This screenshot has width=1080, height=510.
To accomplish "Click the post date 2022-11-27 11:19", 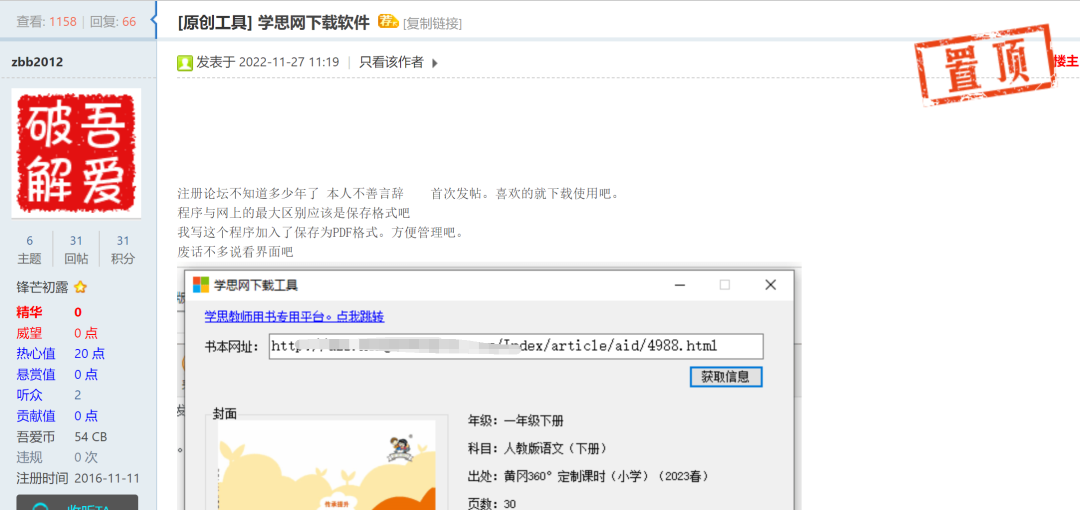I will tap(289, 62).
